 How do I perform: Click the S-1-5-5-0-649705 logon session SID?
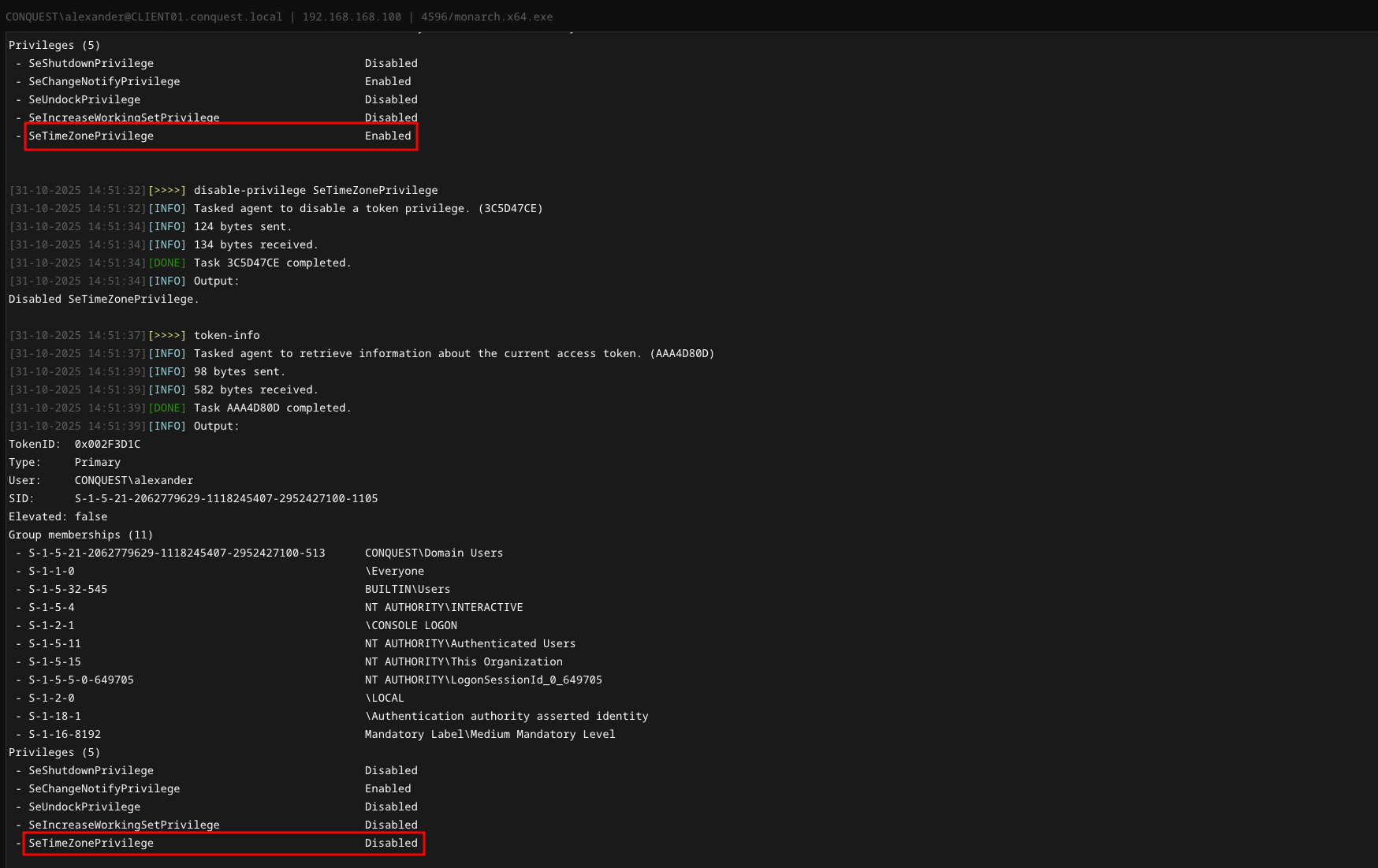coord(80,680)
